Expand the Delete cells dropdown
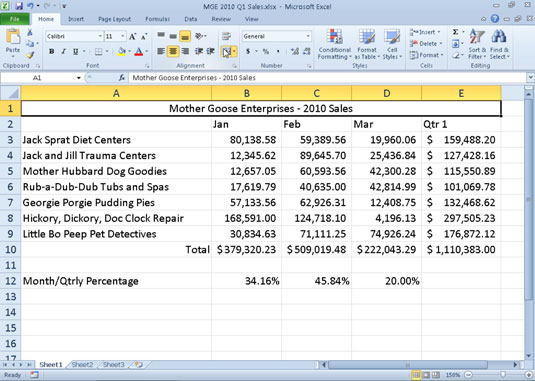The width and height of the screenshot is (535, 381). click(440, 44)
